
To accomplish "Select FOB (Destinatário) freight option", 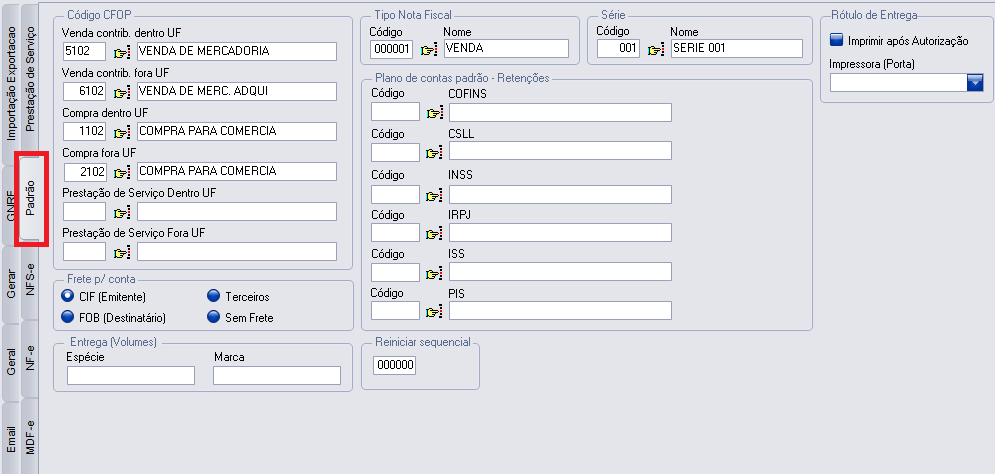I will [x=68, y=318].
